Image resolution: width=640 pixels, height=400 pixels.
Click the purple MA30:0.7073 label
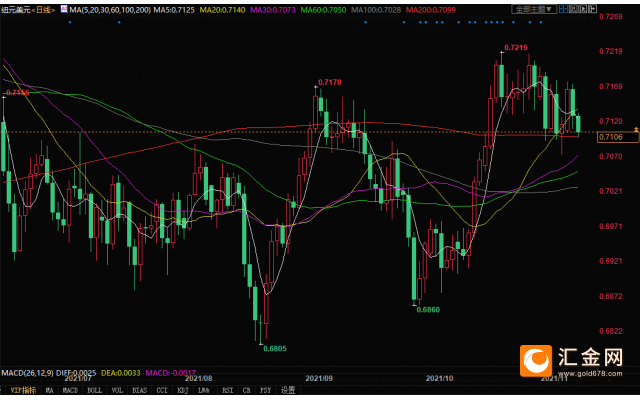(273, 9)
